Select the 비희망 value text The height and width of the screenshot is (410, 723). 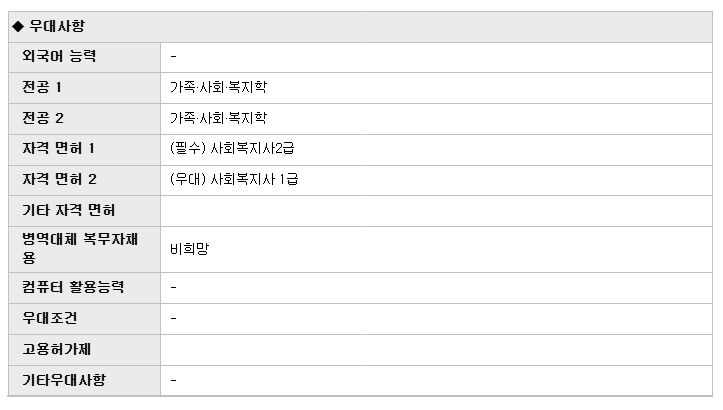[190, 249]
